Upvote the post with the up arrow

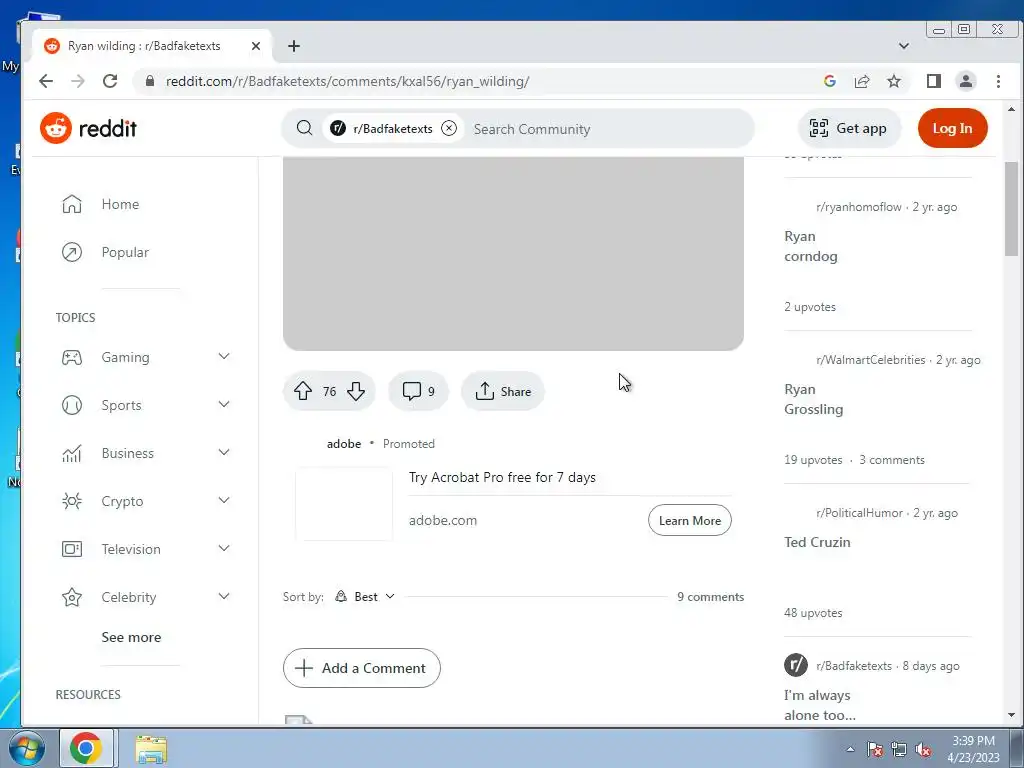pos(302,391)
